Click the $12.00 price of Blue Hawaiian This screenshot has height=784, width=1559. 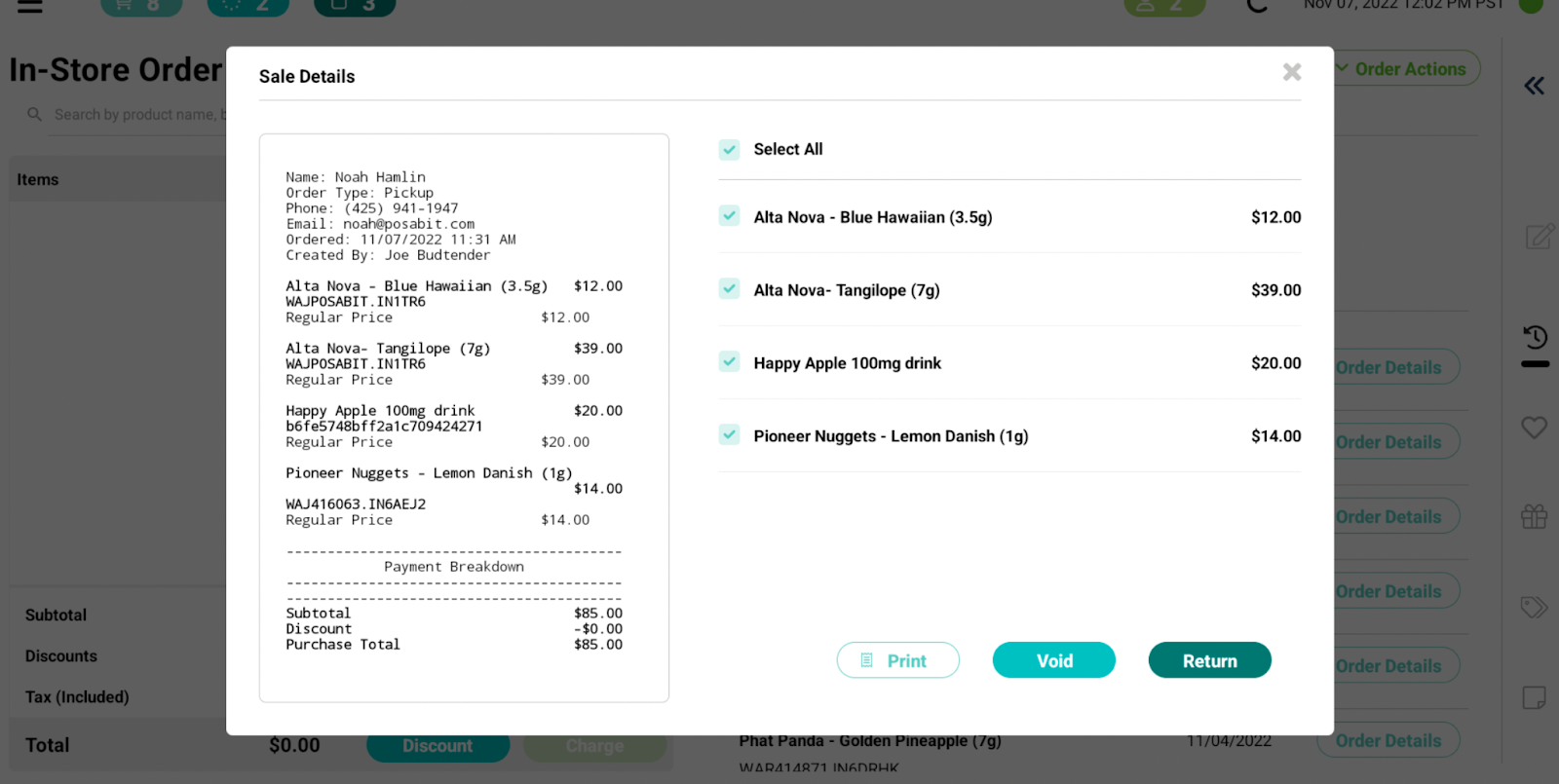tap(1275, 217)
